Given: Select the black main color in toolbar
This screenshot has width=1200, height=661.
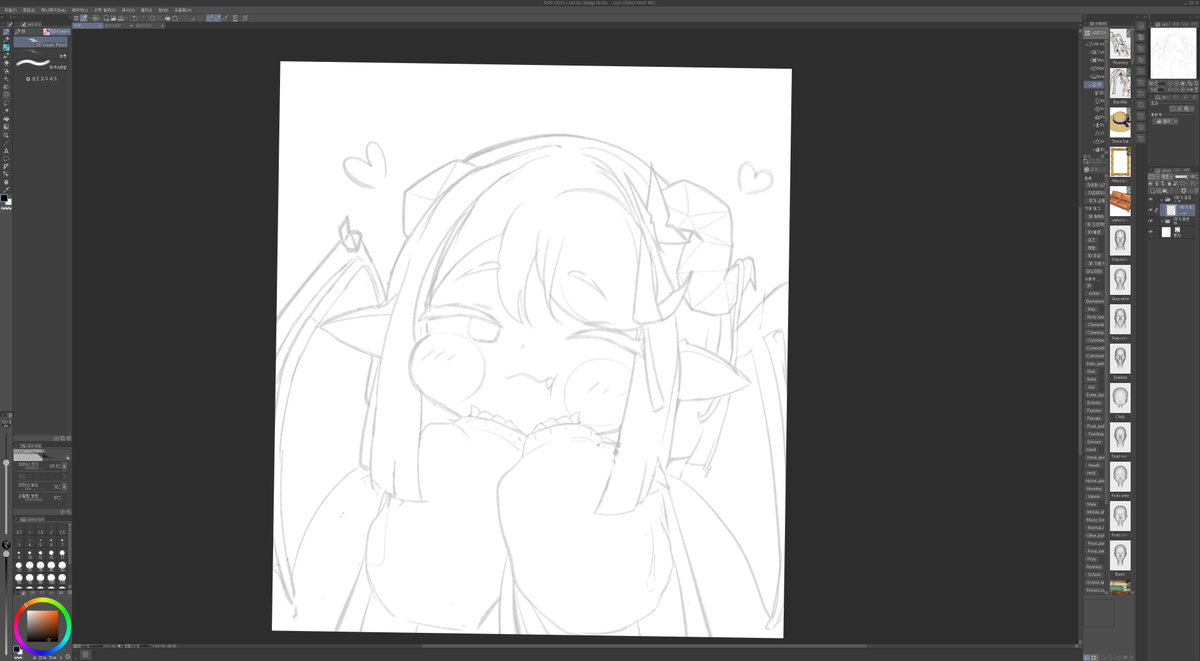Looking at the screenshot, I should point(4,198).
